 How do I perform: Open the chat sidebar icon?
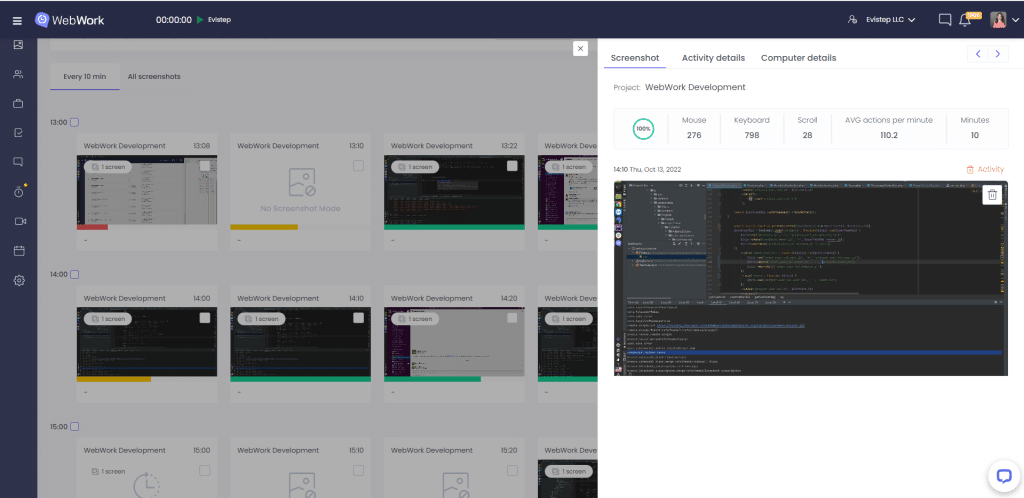(x=18, y=162)
